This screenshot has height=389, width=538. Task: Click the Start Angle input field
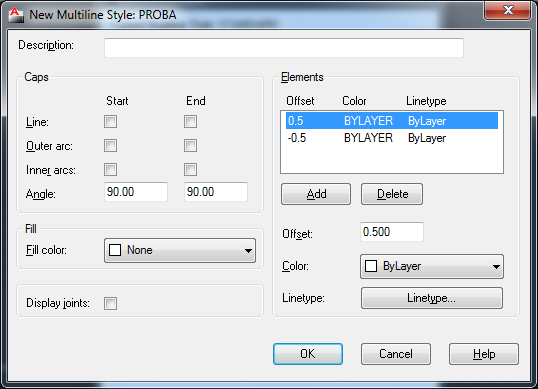click(136, 192)
